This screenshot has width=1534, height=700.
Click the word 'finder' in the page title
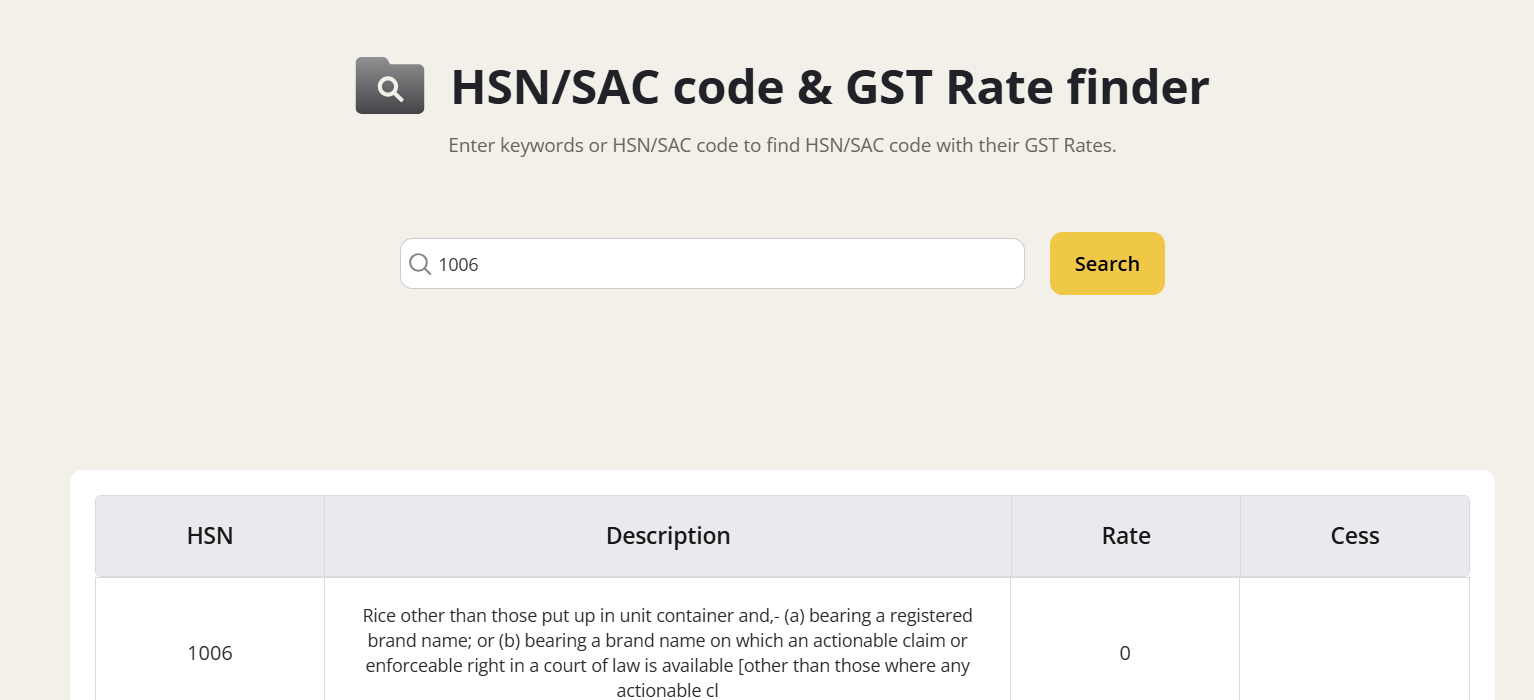tap(1138, 87)
